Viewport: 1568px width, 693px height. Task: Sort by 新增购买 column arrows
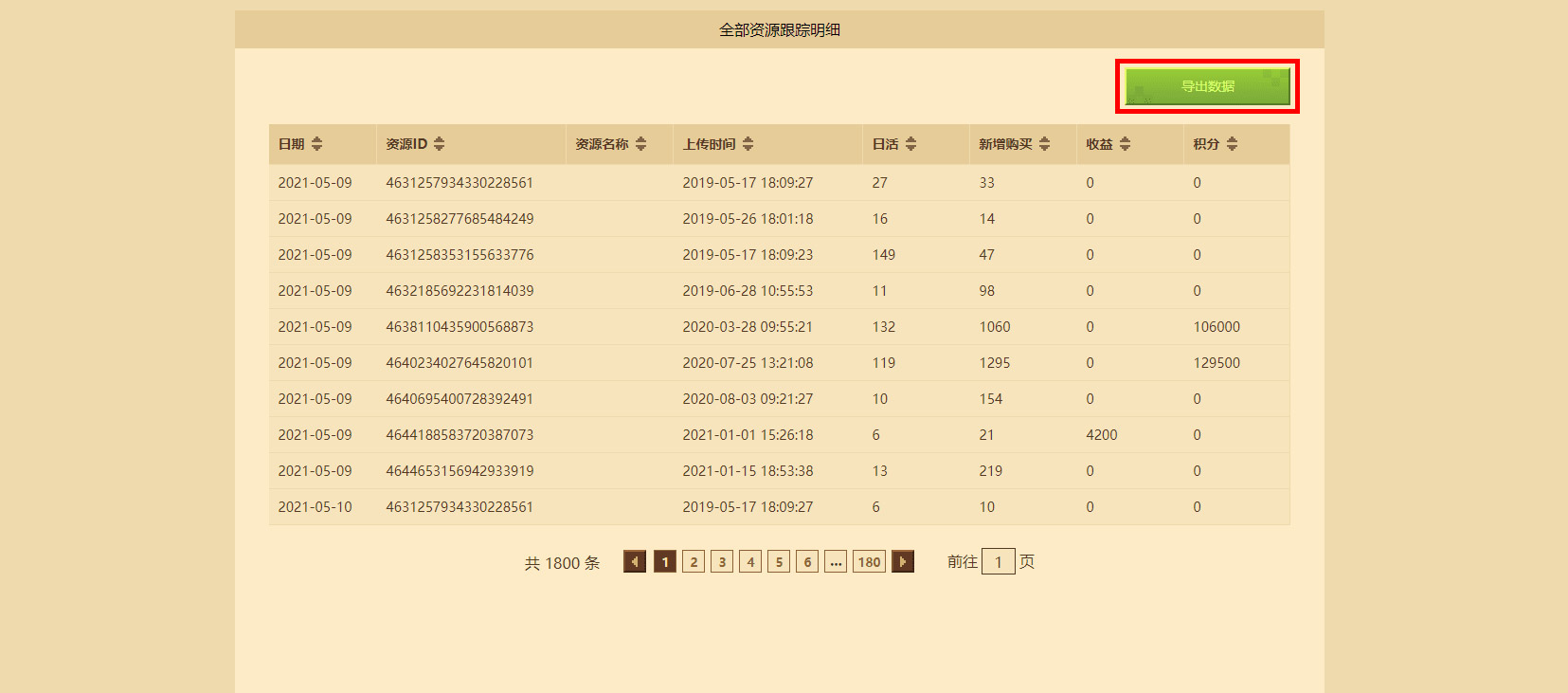click(1044, 144)
